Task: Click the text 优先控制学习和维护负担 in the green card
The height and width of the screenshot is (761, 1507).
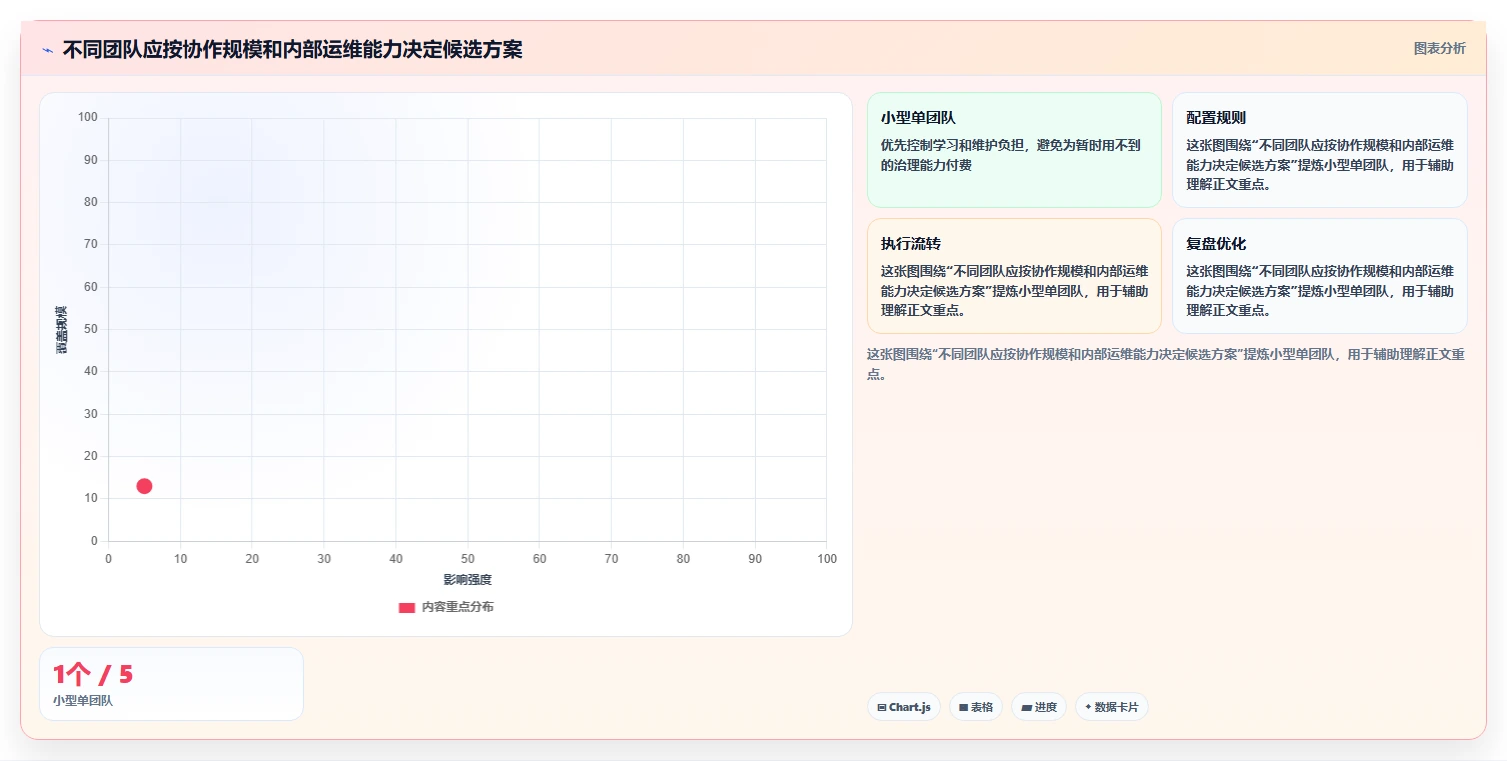Action: click(x=955, y=146)
